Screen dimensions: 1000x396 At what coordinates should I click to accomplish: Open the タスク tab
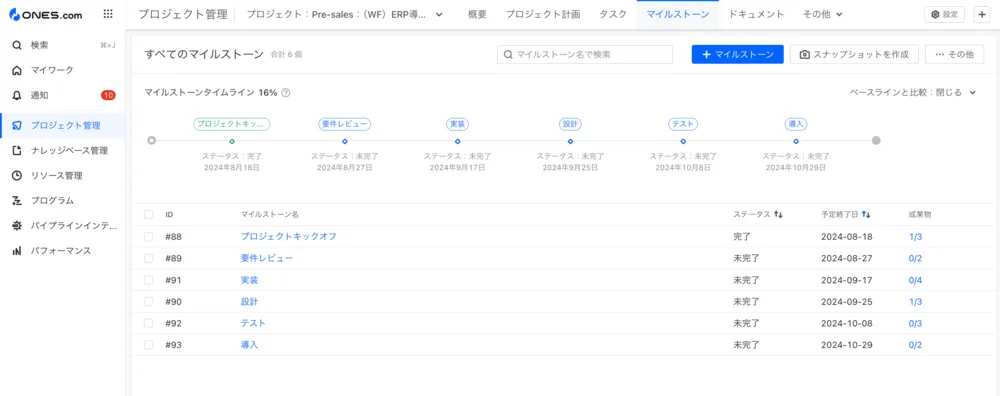click(x=613, y=14)
